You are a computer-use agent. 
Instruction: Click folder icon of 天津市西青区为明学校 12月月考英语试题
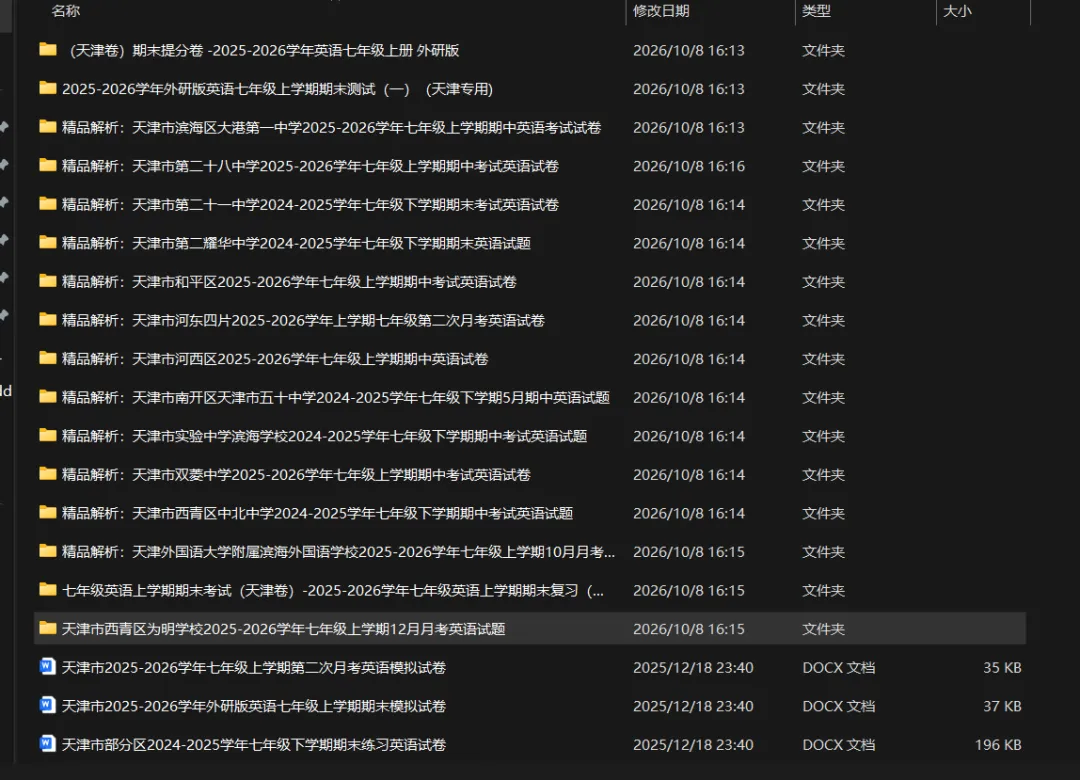(48, 628)
